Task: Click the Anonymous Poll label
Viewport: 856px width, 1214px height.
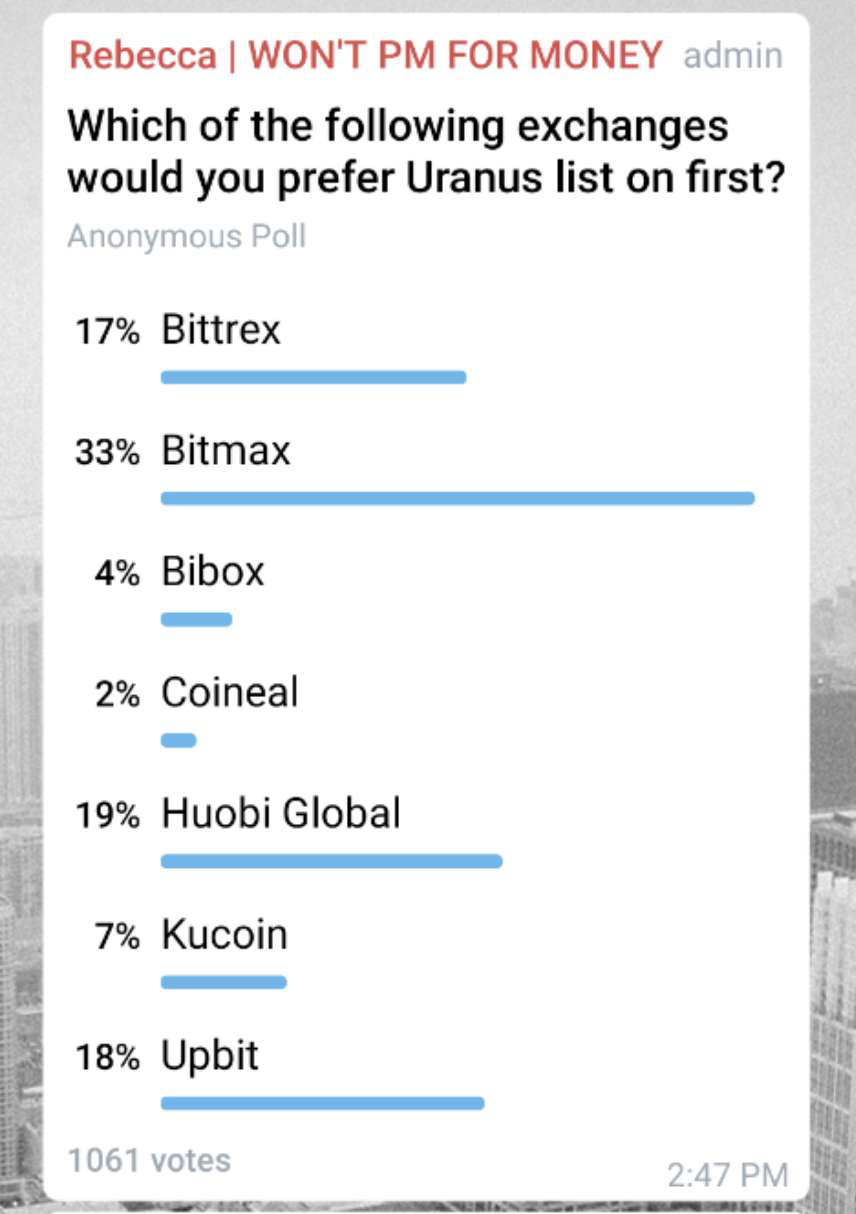Action: pyautogui.click(x=186, y=237)
